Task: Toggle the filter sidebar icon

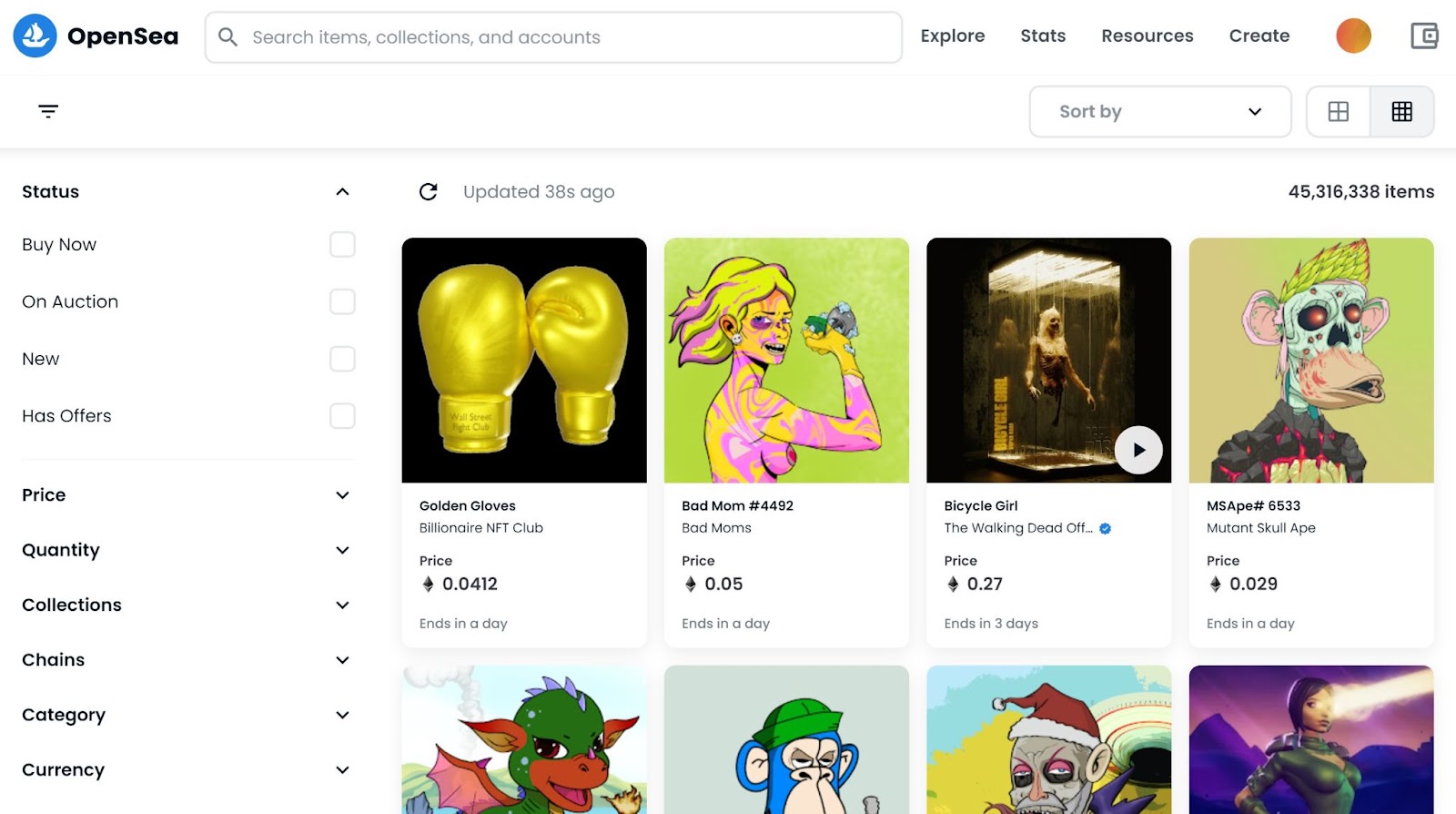Action: tap(48, 111)
